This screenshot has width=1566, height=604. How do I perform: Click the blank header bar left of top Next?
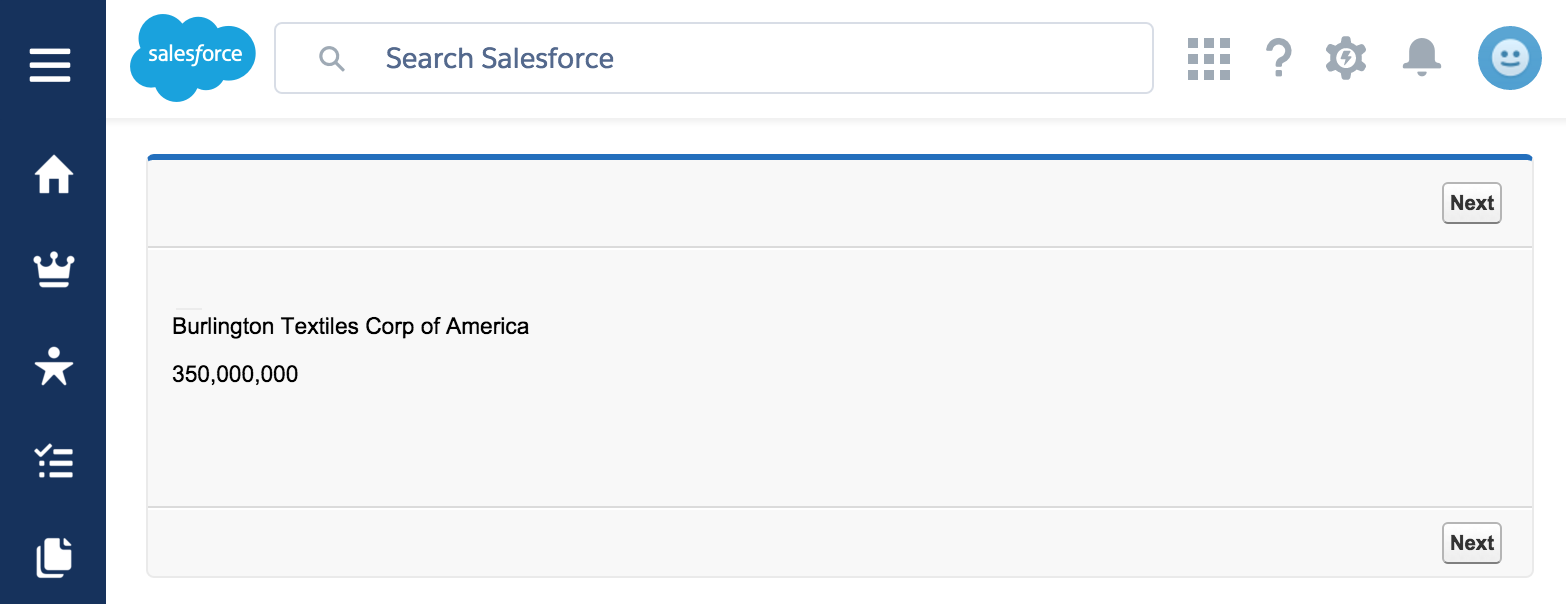click(790, 203)
